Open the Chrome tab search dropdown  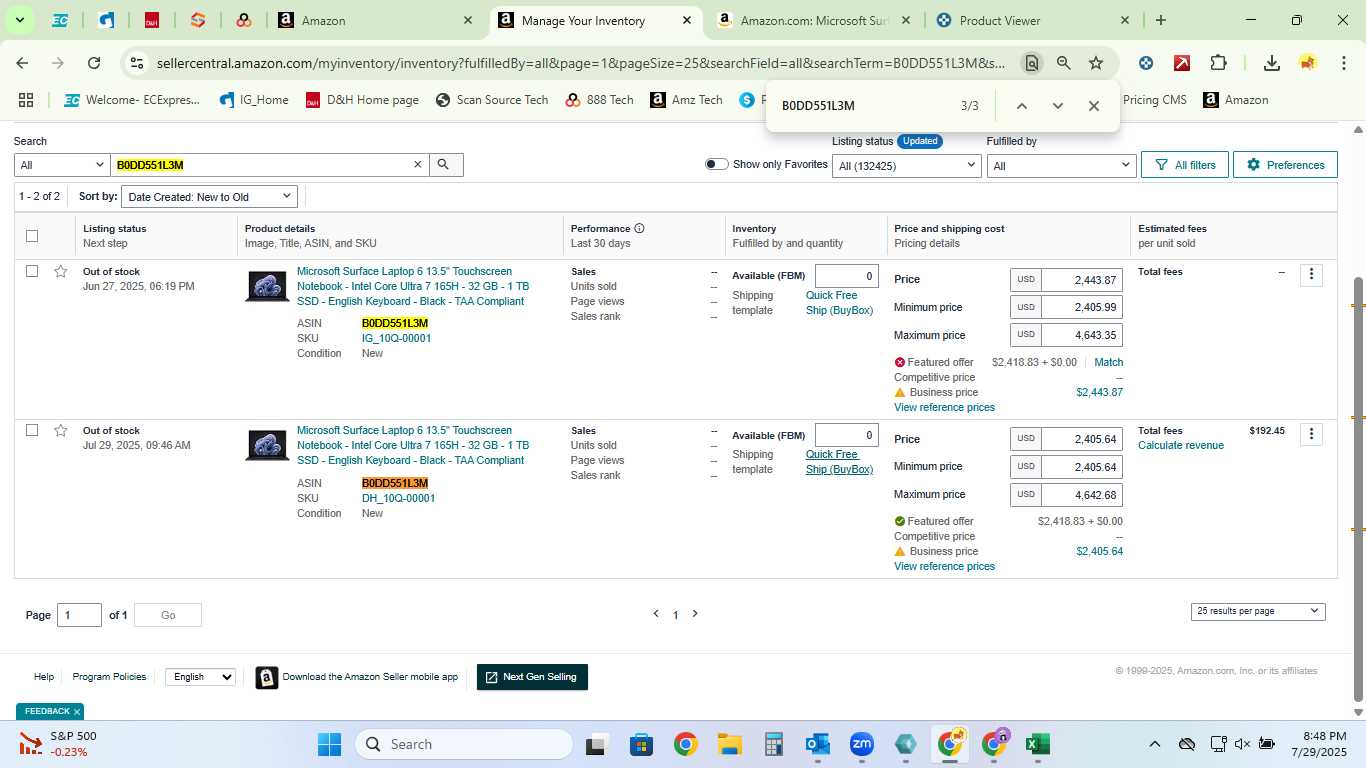click(19, 20)
